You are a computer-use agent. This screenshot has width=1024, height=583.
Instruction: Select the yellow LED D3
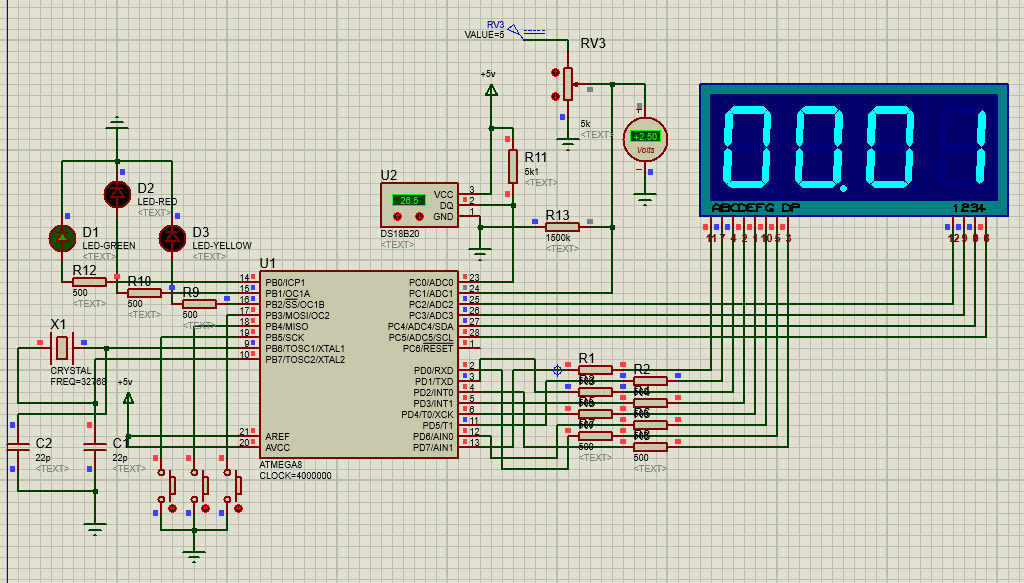(172, 238)
